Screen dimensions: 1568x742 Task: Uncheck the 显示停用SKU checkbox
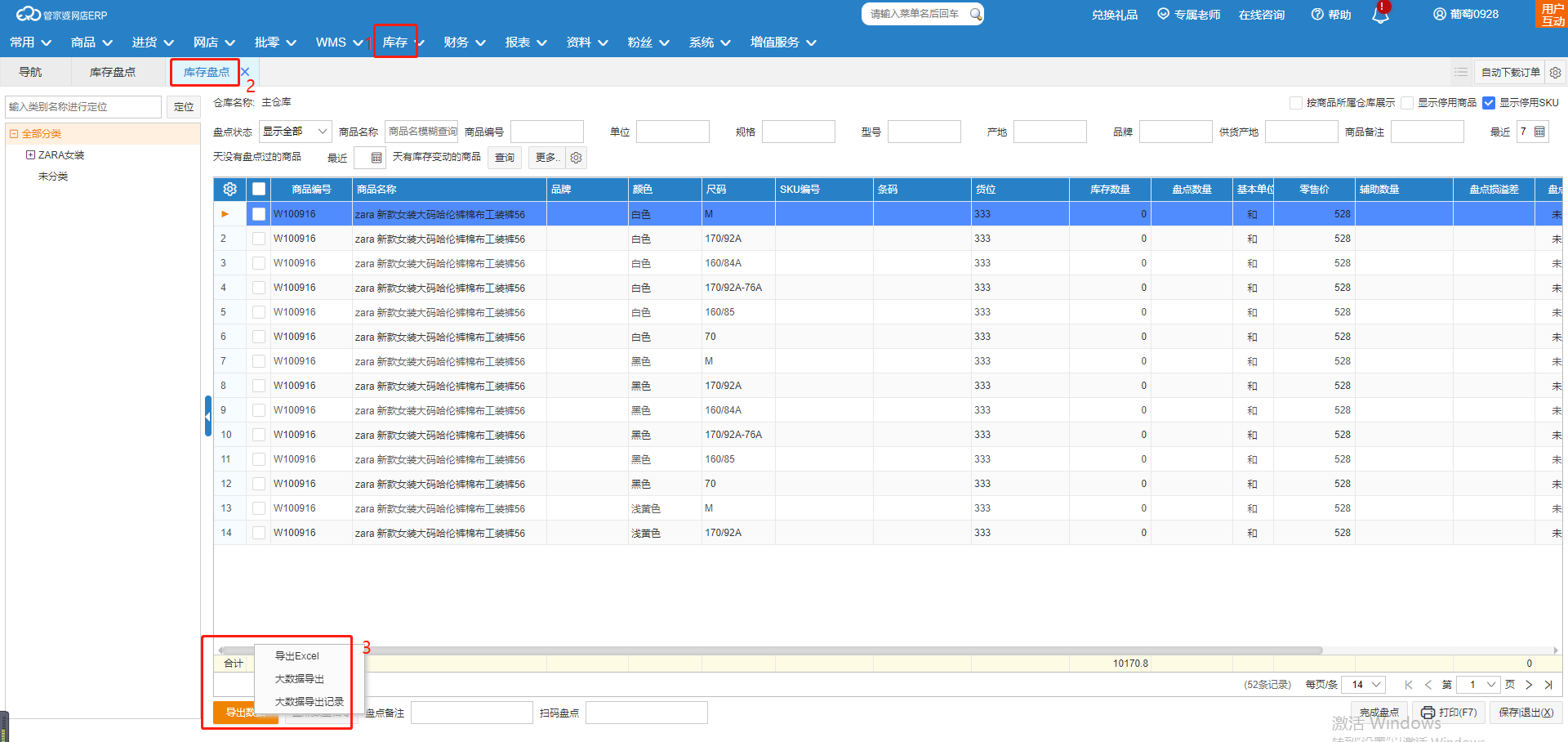[x=1489, y=103]
